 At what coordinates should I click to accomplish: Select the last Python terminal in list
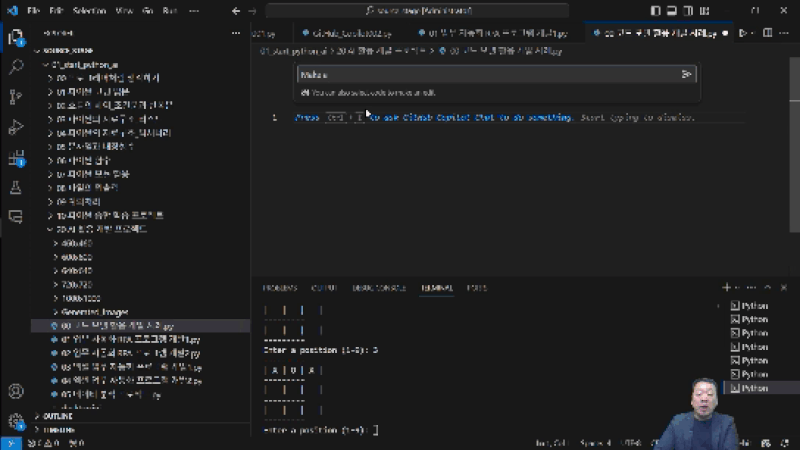(x=753, y=387)
